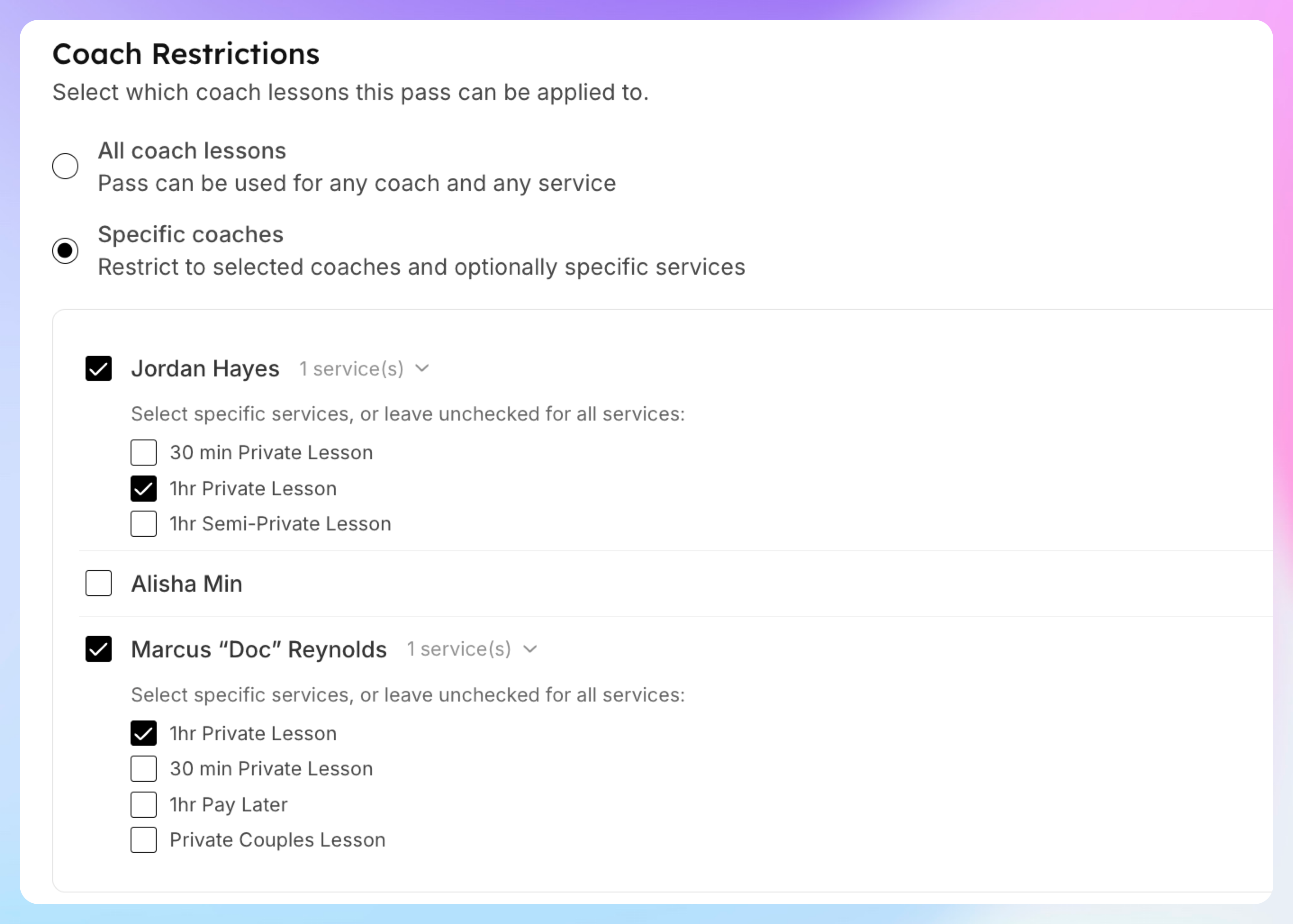
Task: Click the Alisha Min coach name
Action: 186,584
